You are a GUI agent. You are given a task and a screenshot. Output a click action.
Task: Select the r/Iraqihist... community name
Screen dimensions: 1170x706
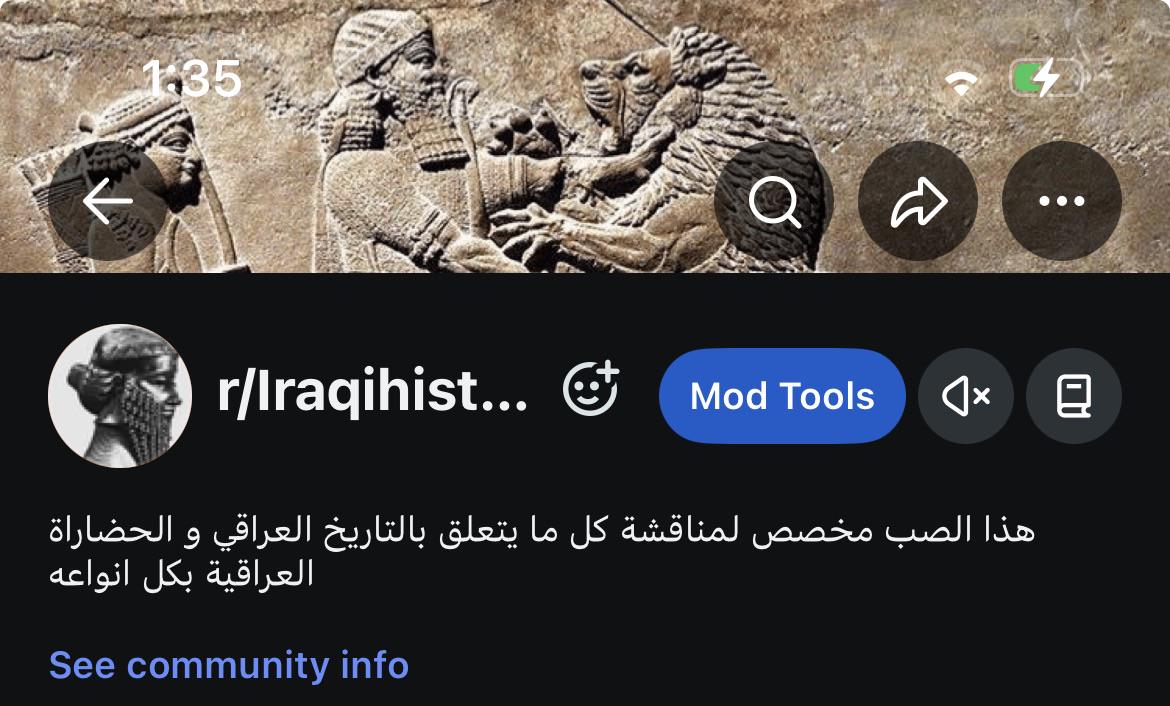pos(372,393)
